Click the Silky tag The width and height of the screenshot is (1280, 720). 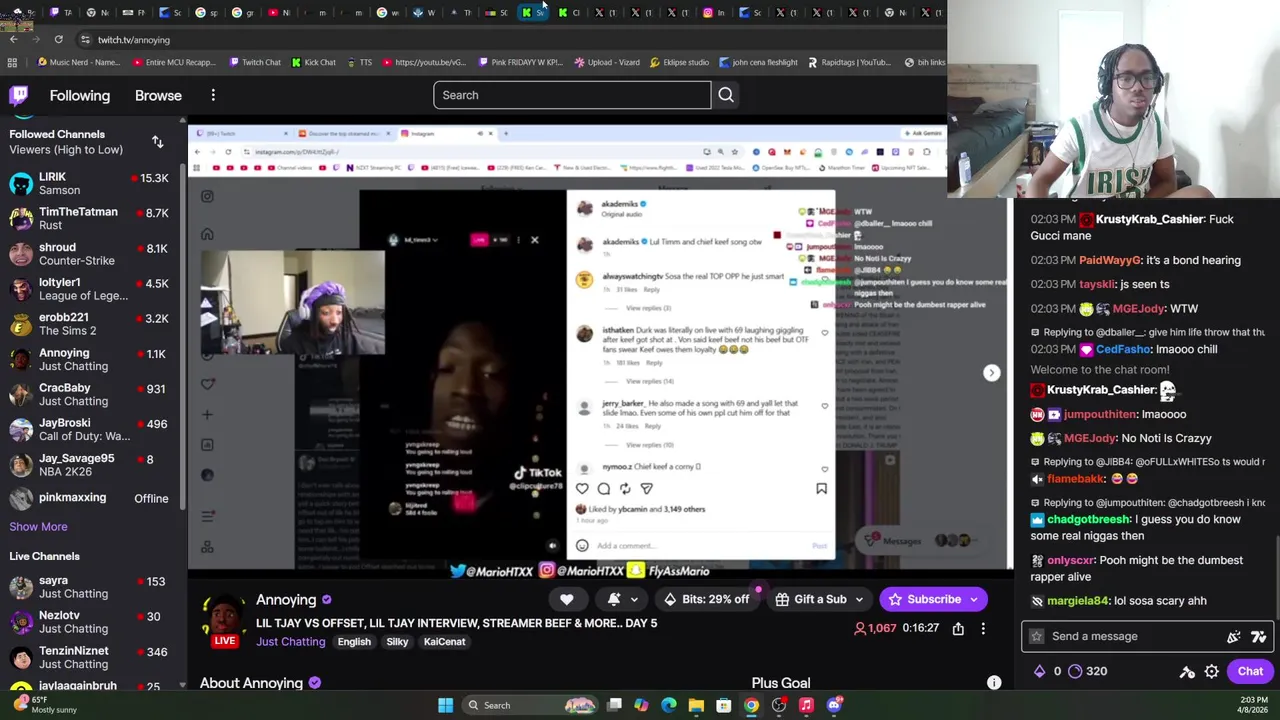397,642
